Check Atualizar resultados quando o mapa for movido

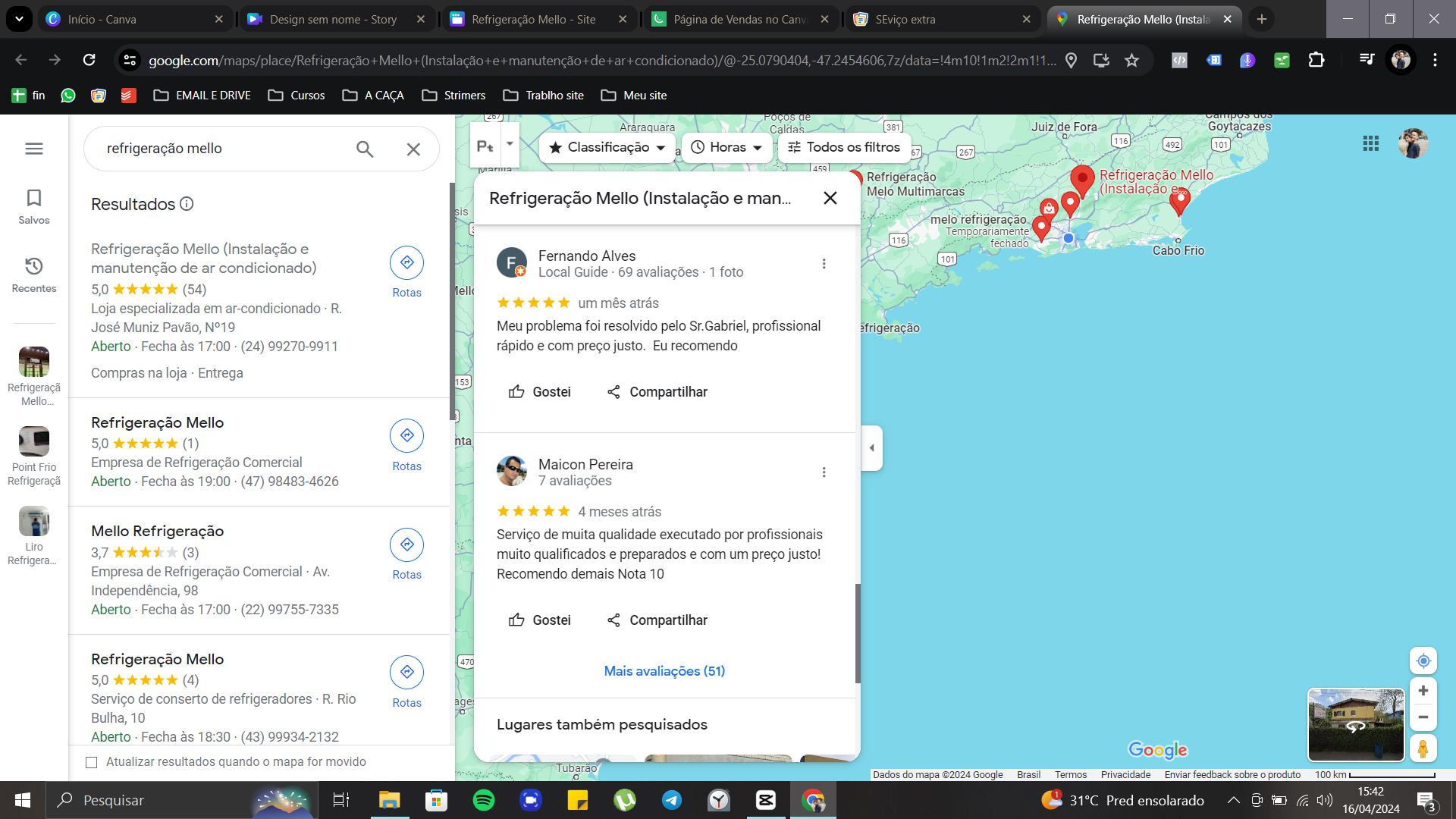pos(92,762)
